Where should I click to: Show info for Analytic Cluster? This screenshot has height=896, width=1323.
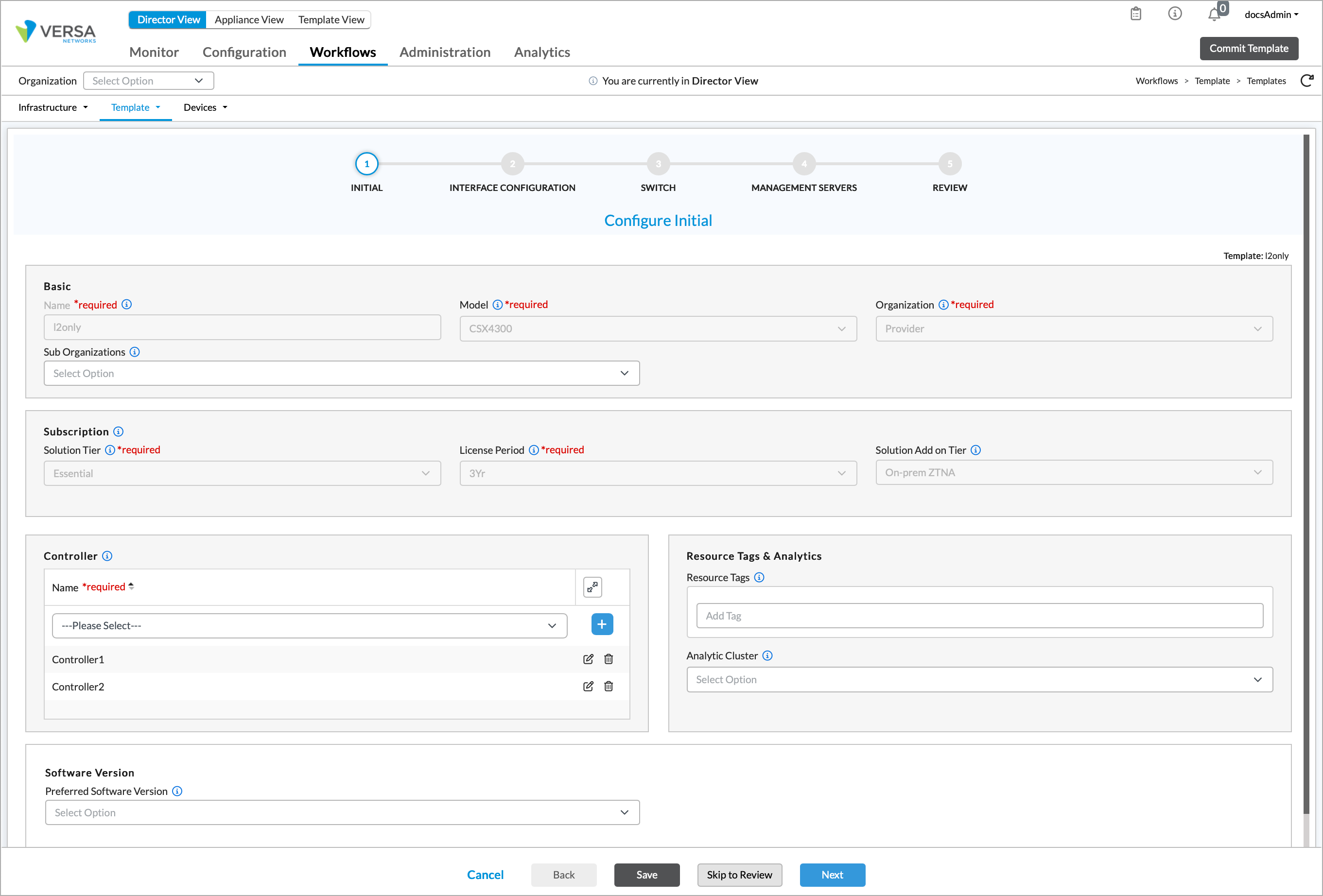point(767,656)
